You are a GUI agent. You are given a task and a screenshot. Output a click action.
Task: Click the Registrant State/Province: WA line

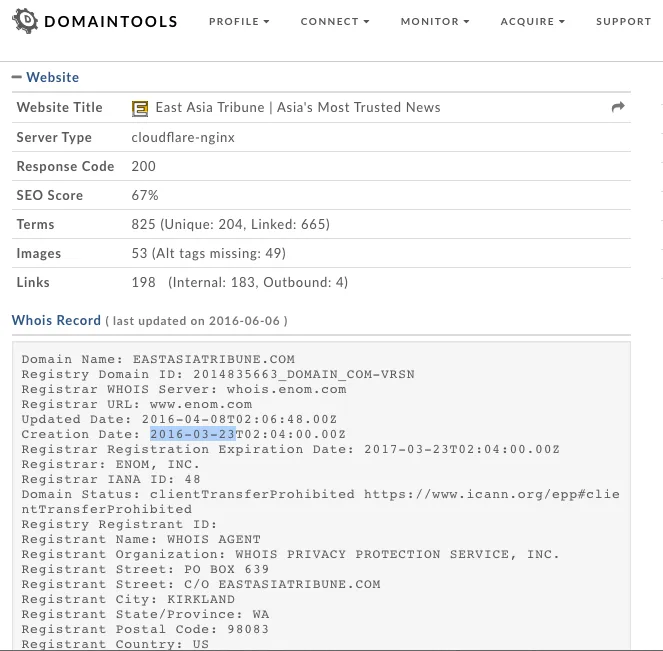pyautogui.click(x=145, y=614)
